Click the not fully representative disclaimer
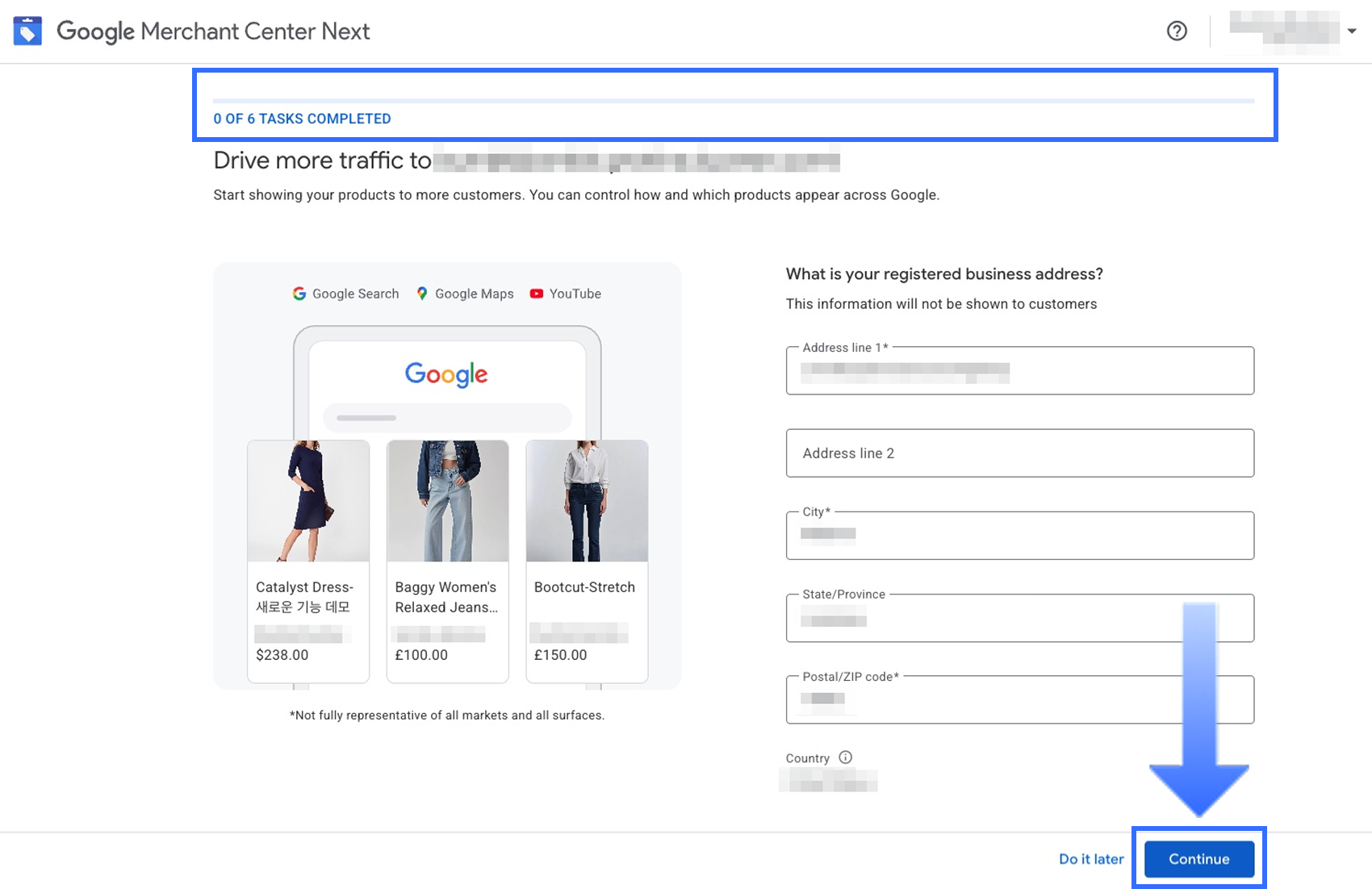This screenshot has width=1372, height=889. click(447, 716)
